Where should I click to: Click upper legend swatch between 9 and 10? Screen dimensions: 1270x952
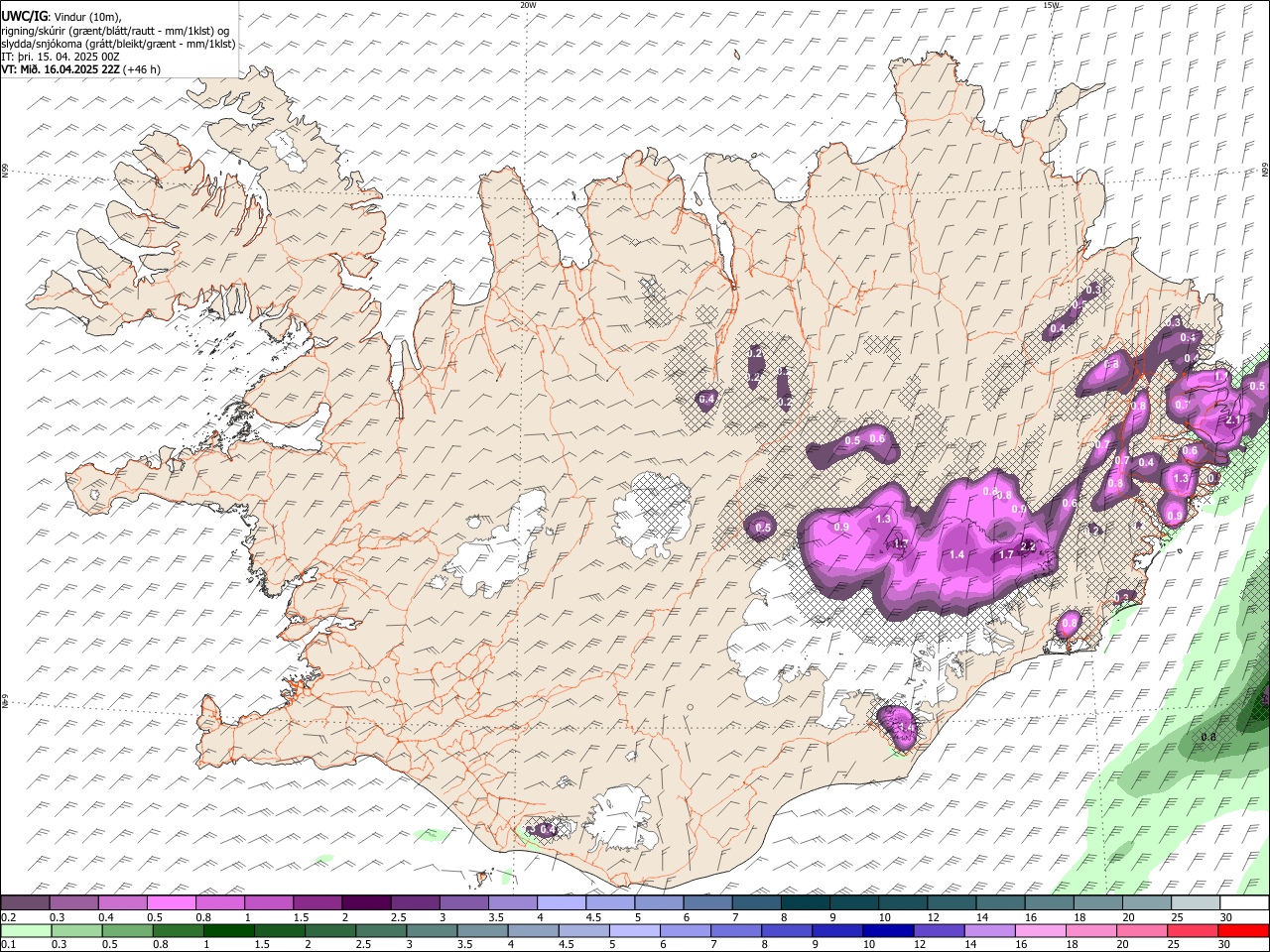pos(854,903)
